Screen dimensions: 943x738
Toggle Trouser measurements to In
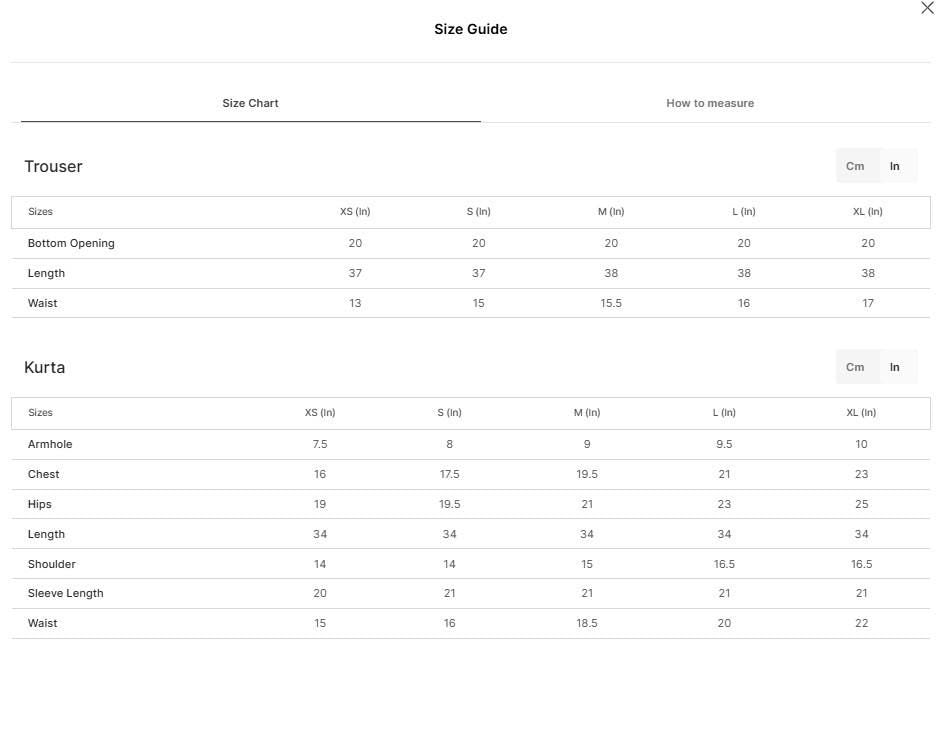click(x=894, y=166)
